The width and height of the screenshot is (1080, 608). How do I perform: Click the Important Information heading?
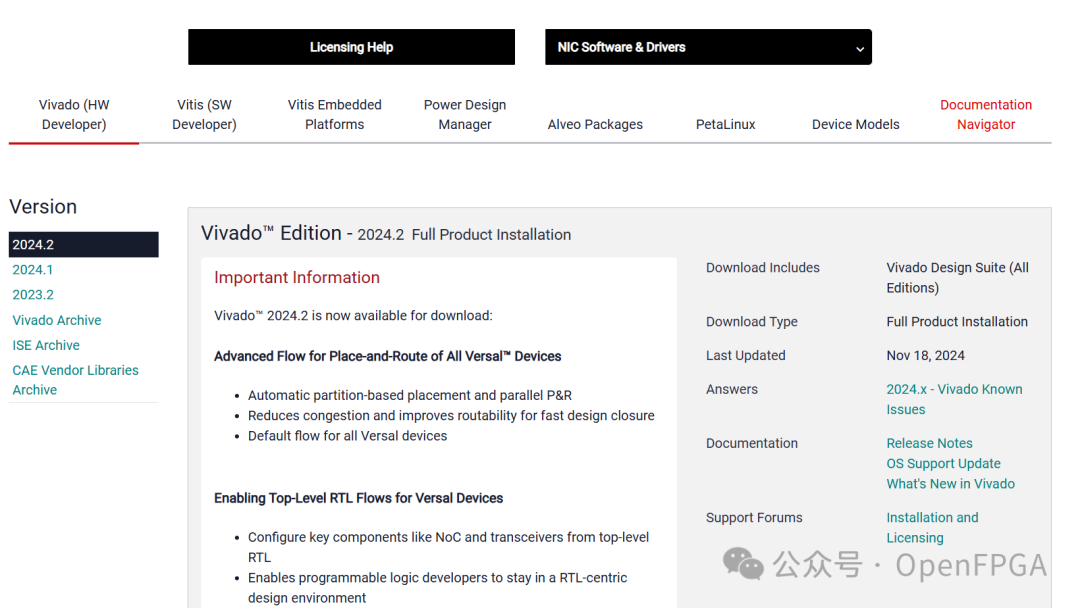click(297, 277)
